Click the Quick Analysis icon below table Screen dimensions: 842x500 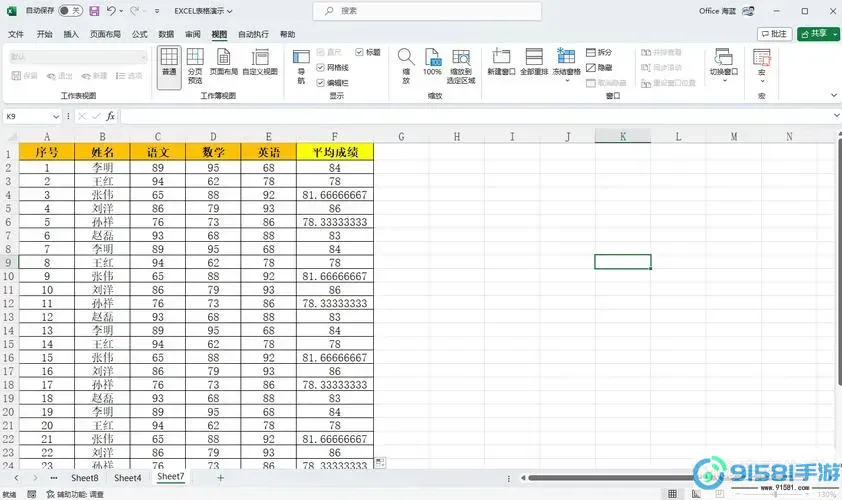click(x=380, y=463)
